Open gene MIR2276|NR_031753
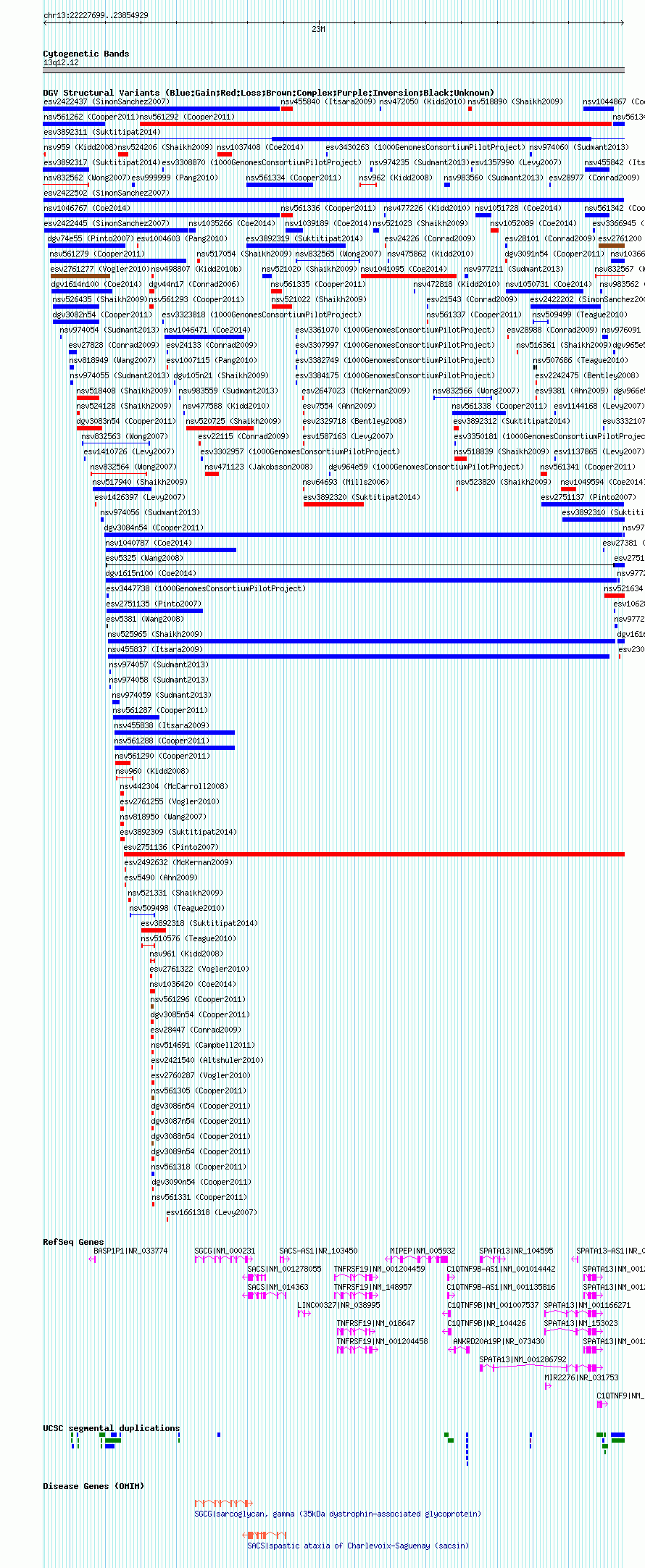645x1568 pixels. coord(581,1377)
